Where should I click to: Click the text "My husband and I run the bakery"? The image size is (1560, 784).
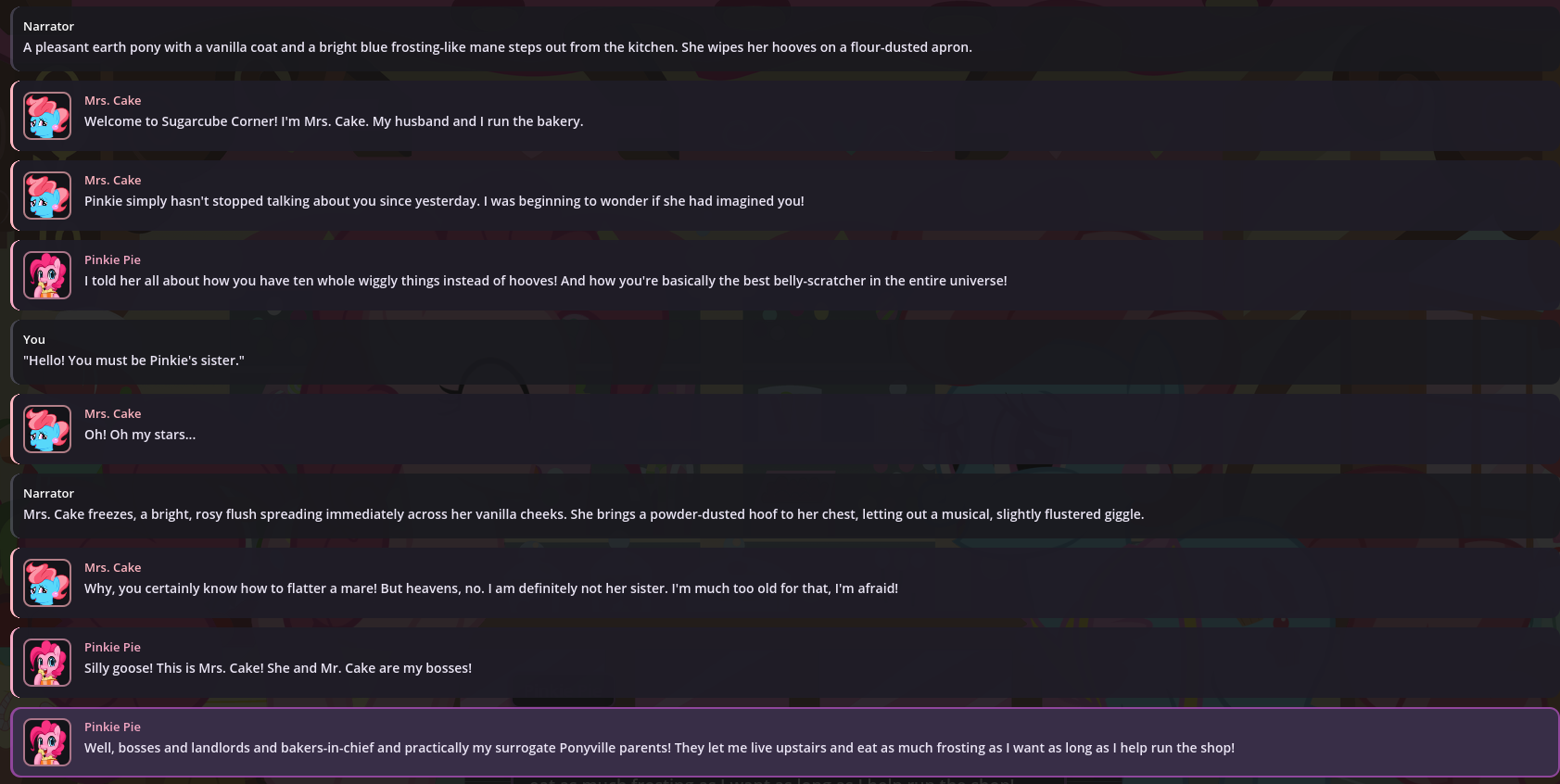[477, 121]
